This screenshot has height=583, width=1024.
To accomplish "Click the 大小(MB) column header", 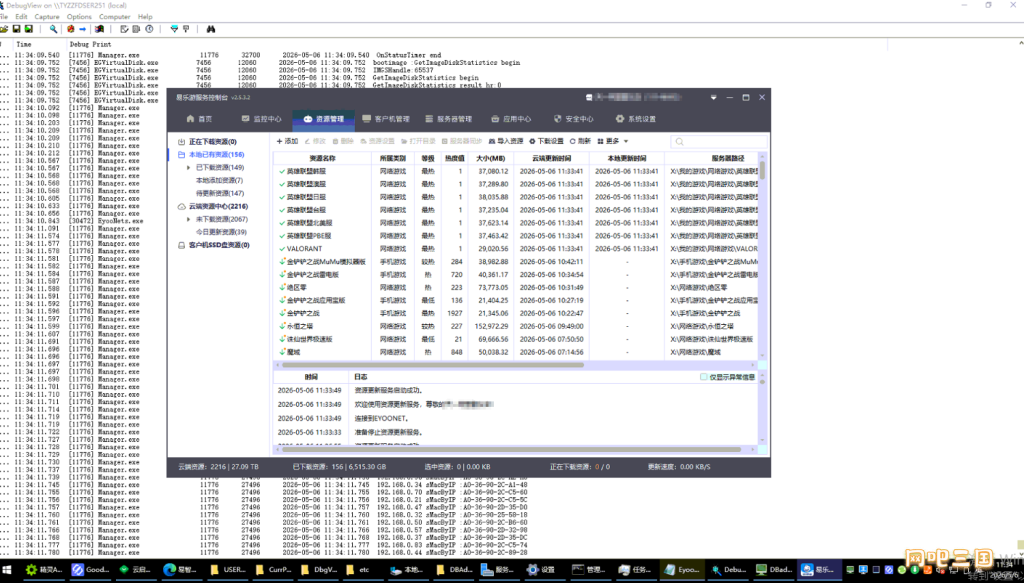I will point(490,158).
